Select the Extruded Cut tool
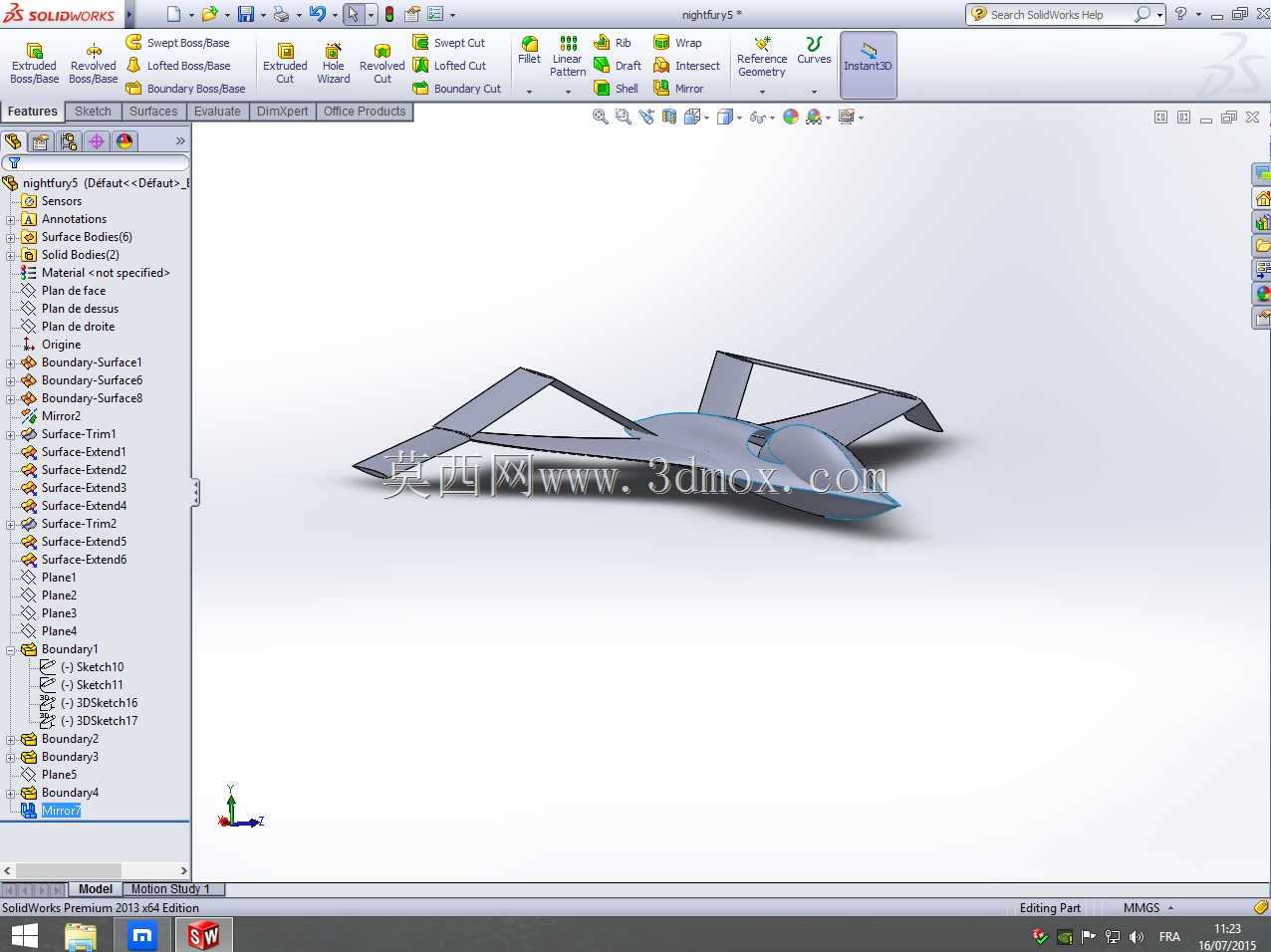Image resolution: width=1271 pixels, height=952 pixels. [x=285, y=64]
